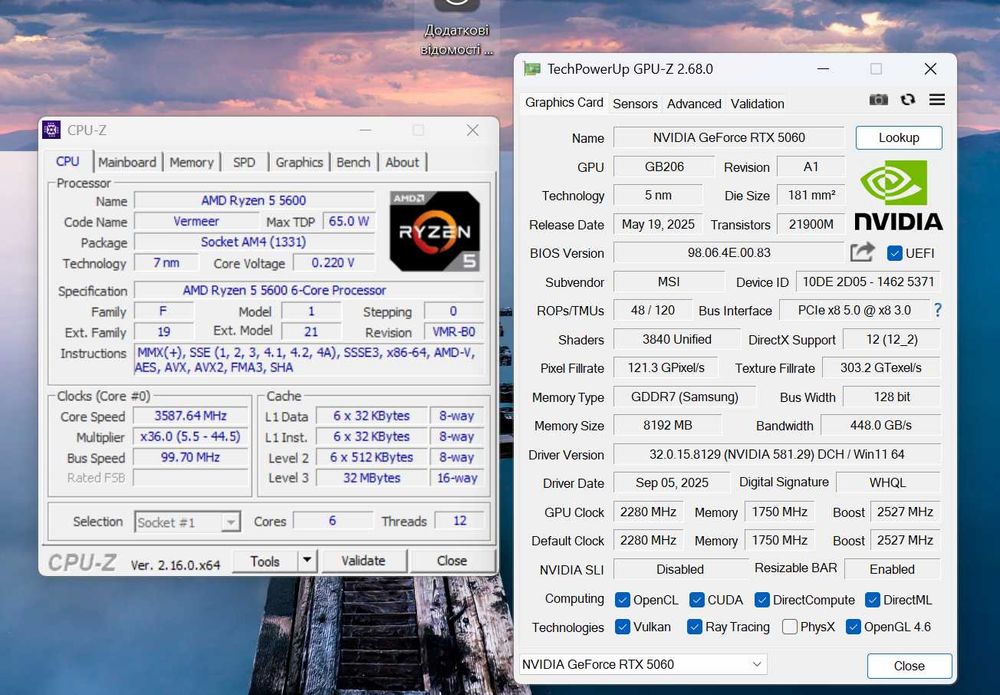Toggle the OpenGL 4.6 checkbox
Image resolution: width=1000 pixels, height=695 pixels.
[853, 627]
